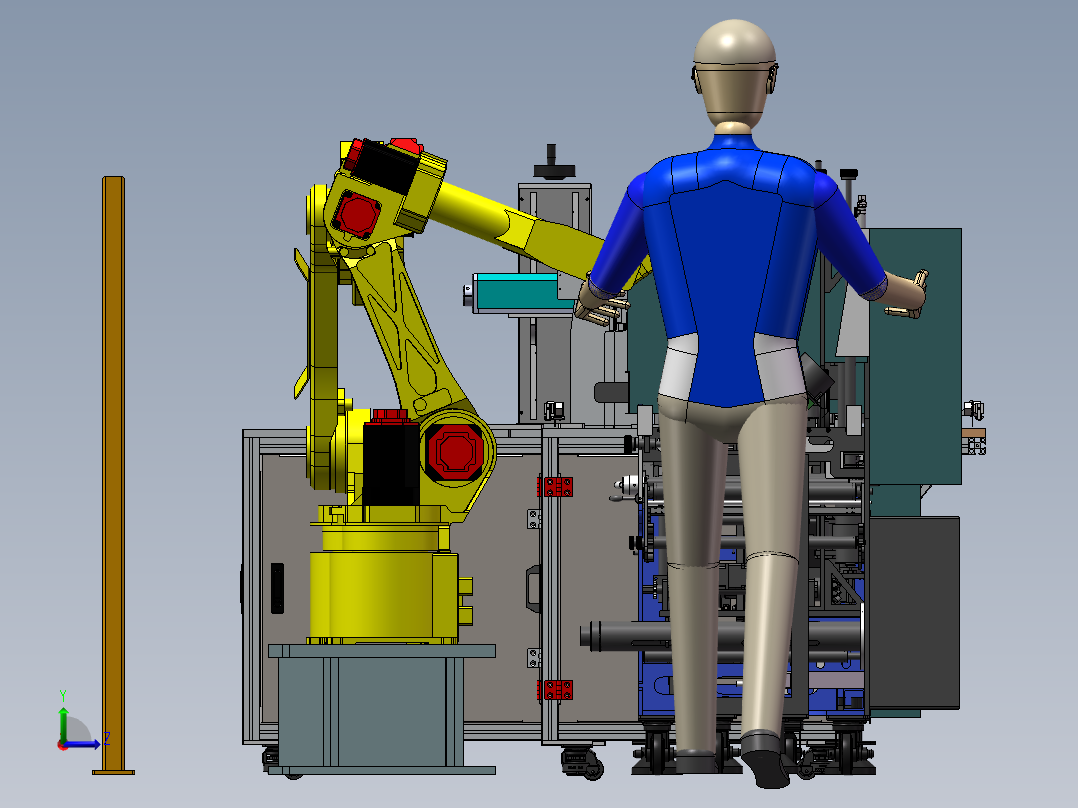Select the dark green panel right of mannequin
Image resolution: width=1078 pixels, height=808 pixels.
pos(916,356)
